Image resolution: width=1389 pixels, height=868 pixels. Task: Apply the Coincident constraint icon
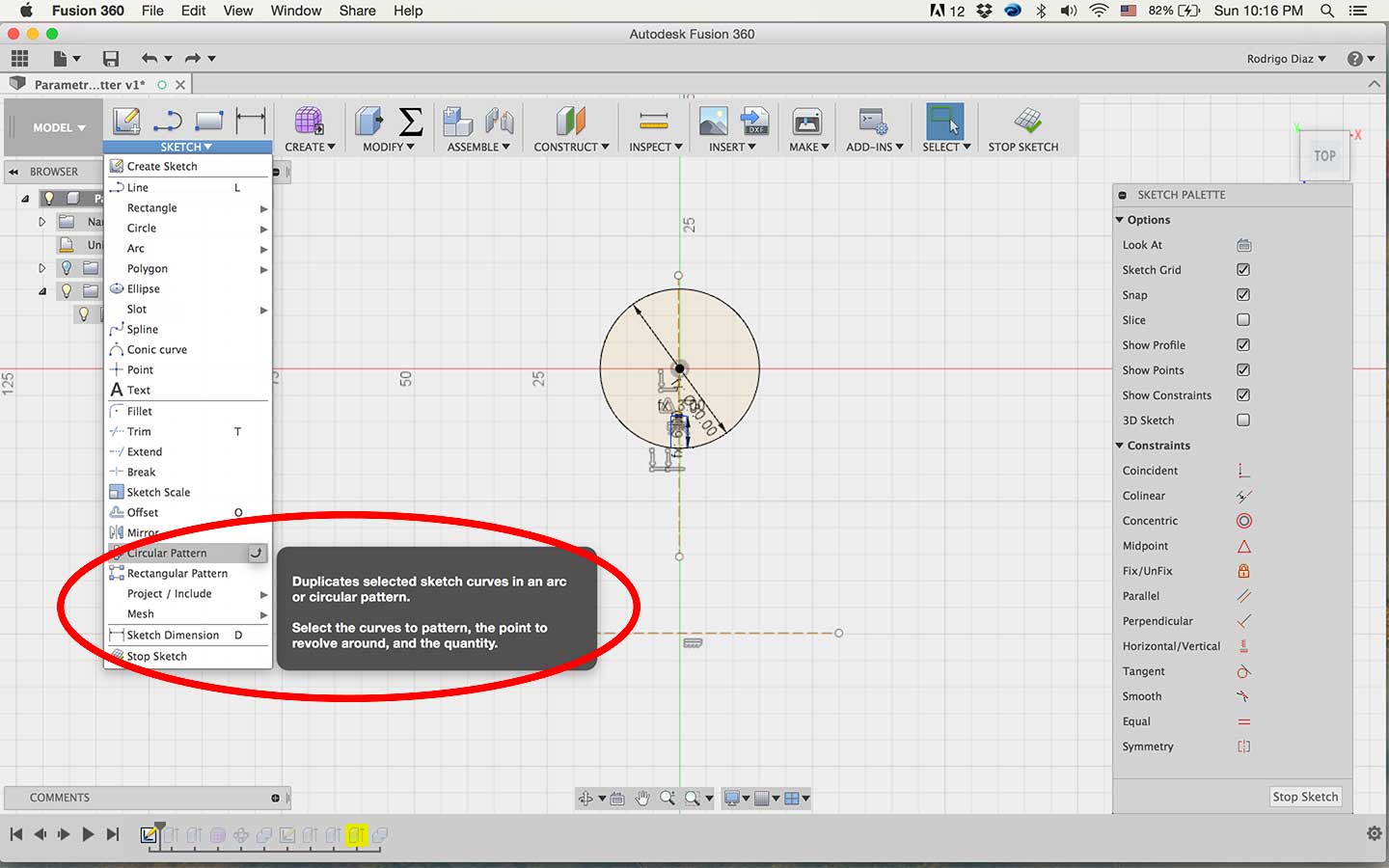pyautogui.click(x=1243, y=471)
